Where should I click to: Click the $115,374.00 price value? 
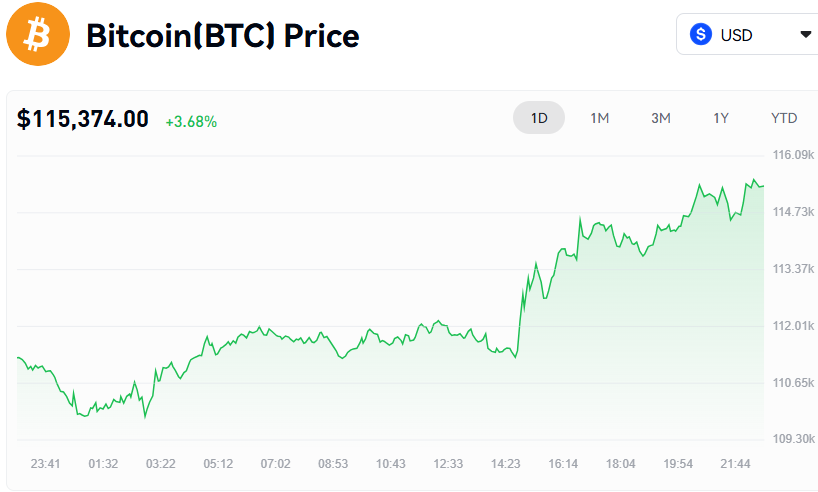point(83,119)
